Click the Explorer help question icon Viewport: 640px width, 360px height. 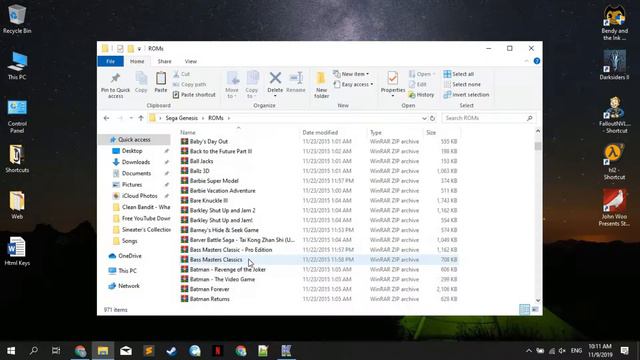pyautogui.click(x=537, y=61)
